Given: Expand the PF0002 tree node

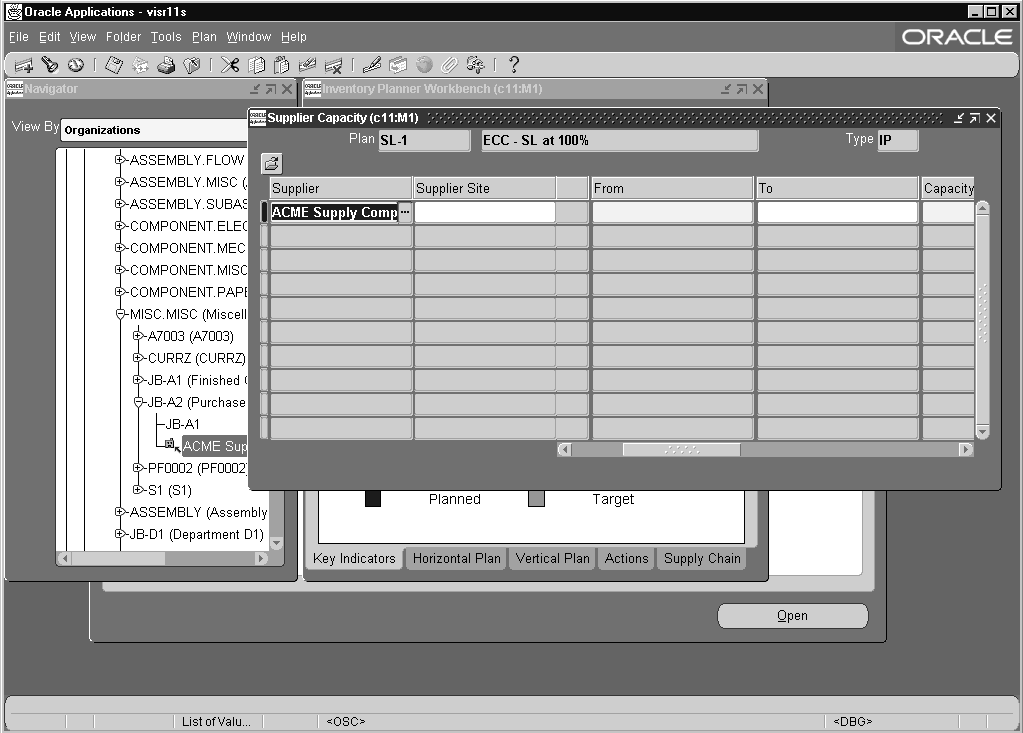Looking at the screenshot, I should click(x=137, y=468).
